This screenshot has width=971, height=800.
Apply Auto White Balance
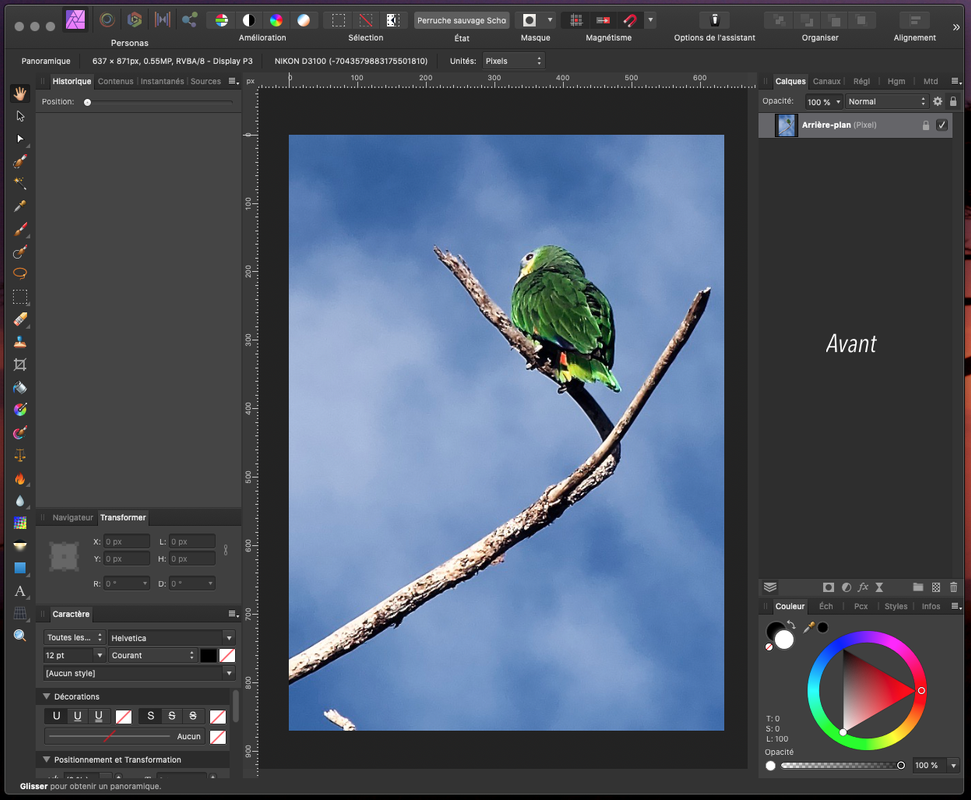click(x=303, y=20)
